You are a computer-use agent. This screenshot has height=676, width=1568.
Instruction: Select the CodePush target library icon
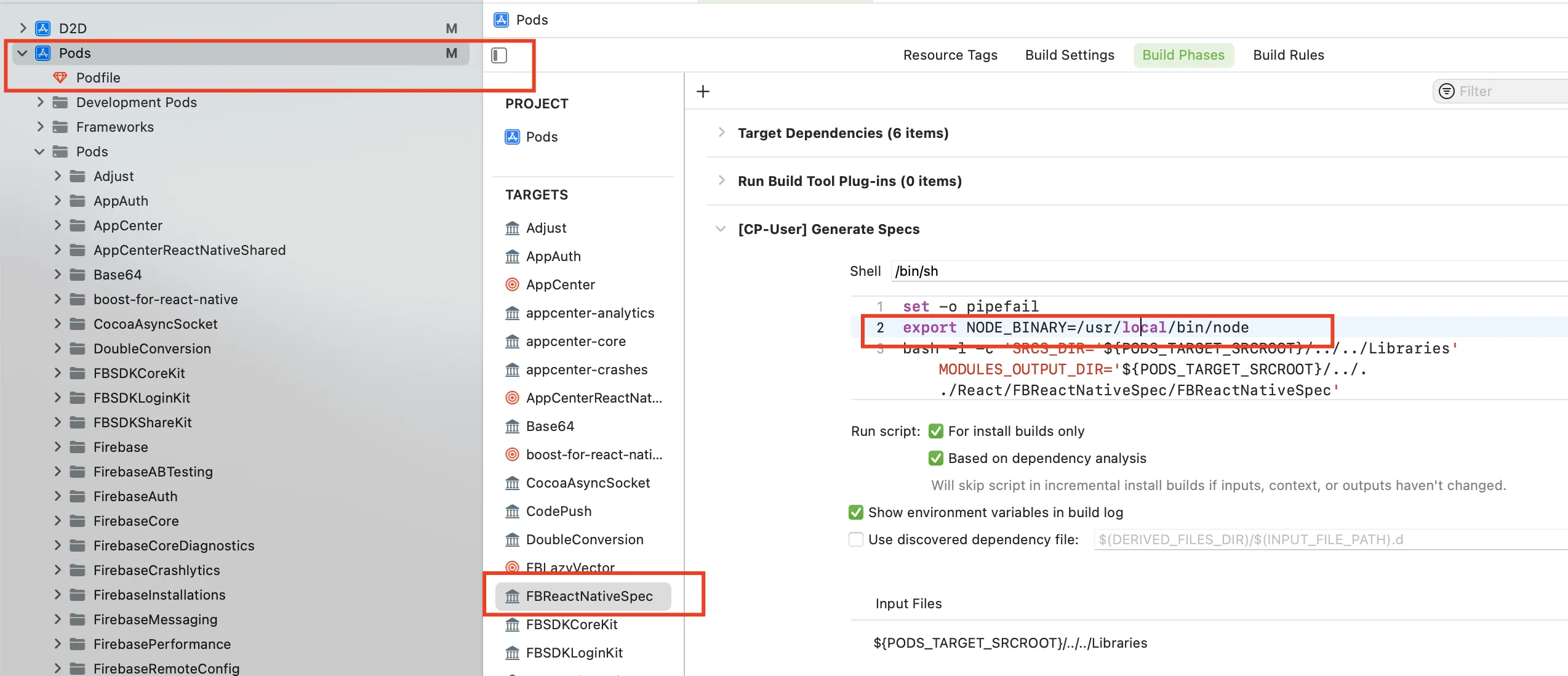click(512, 511)
